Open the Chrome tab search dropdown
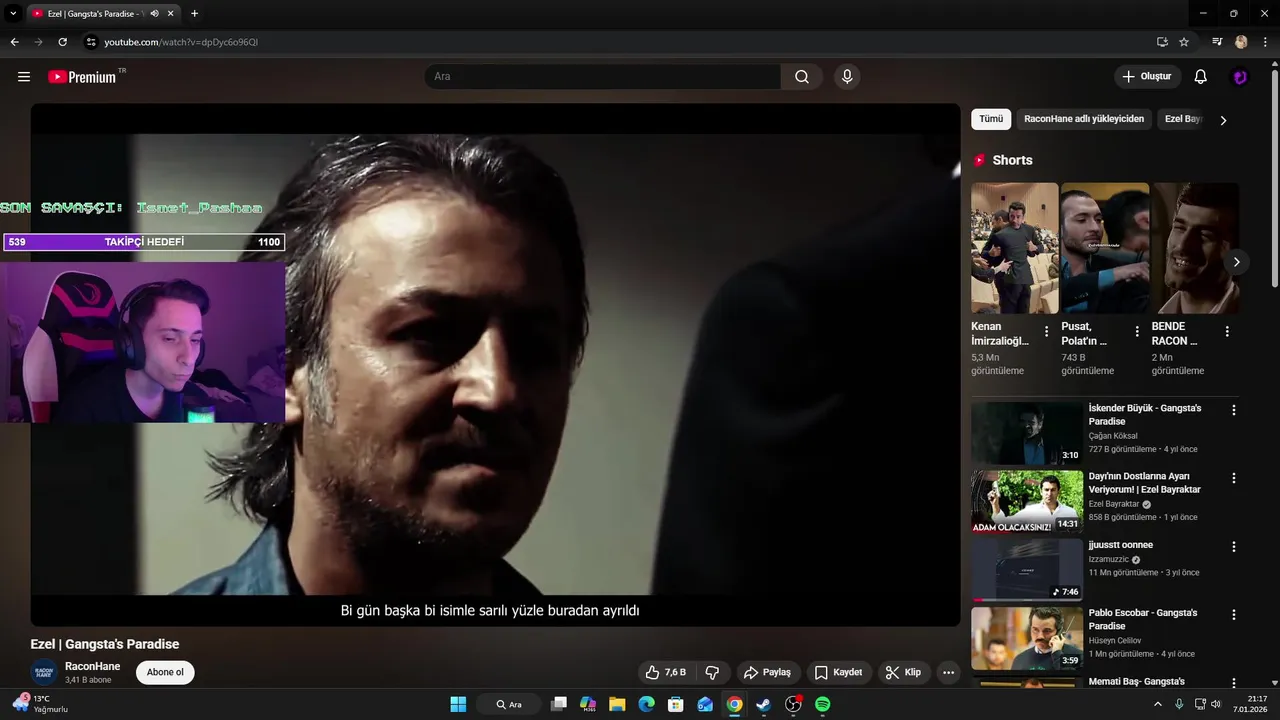 [13, 14]
